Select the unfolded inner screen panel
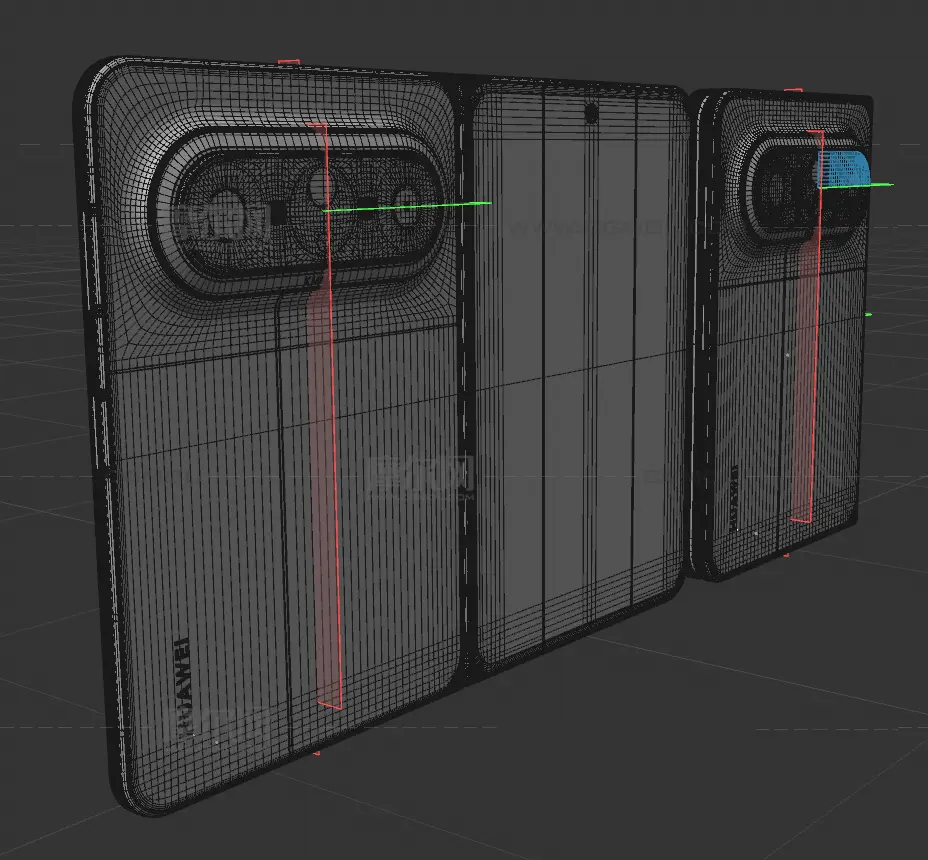 (x=580, y=400)
